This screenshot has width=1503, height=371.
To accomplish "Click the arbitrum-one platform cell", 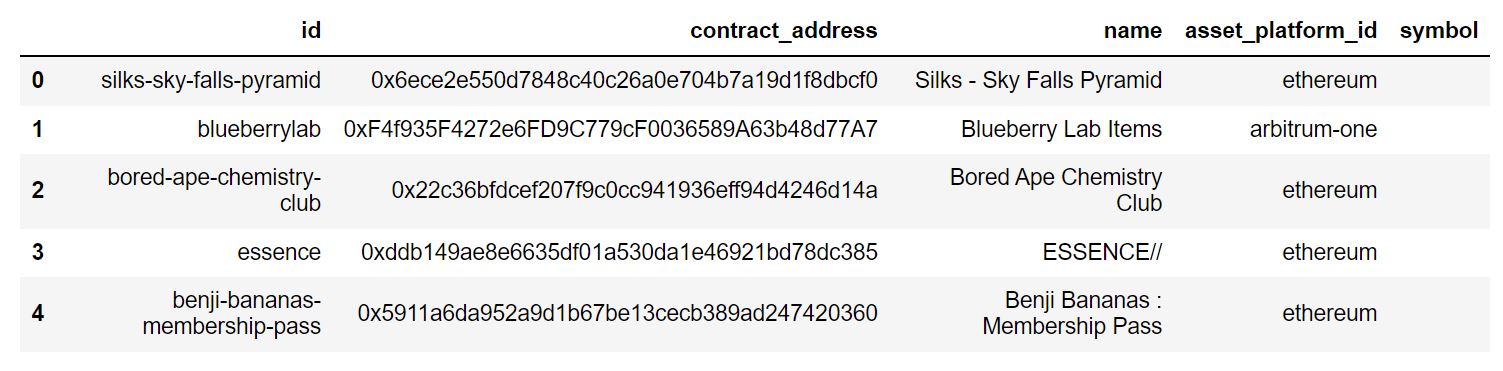I will coord(1313,129).
